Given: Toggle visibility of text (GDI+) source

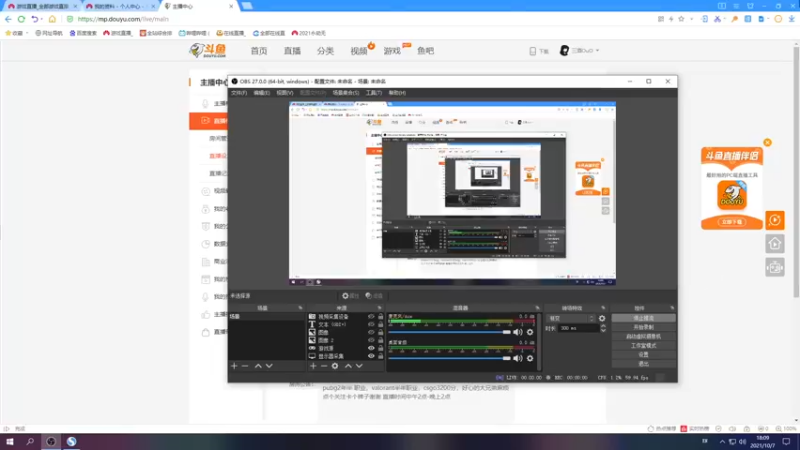Looking at the screenshot, I should click(x=371, y=324).
